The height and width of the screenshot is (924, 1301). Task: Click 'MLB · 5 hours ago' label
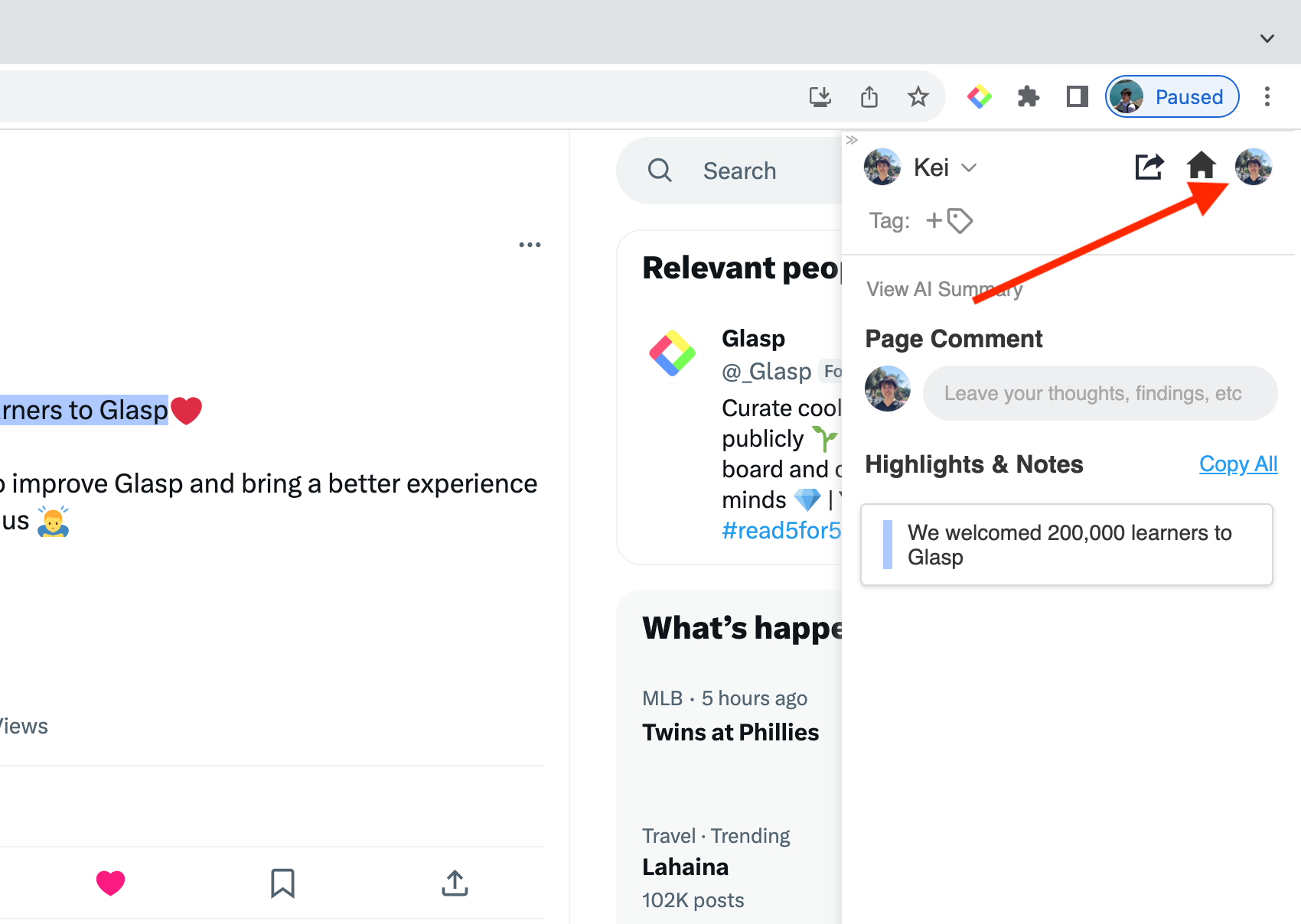tap(725, 698)
